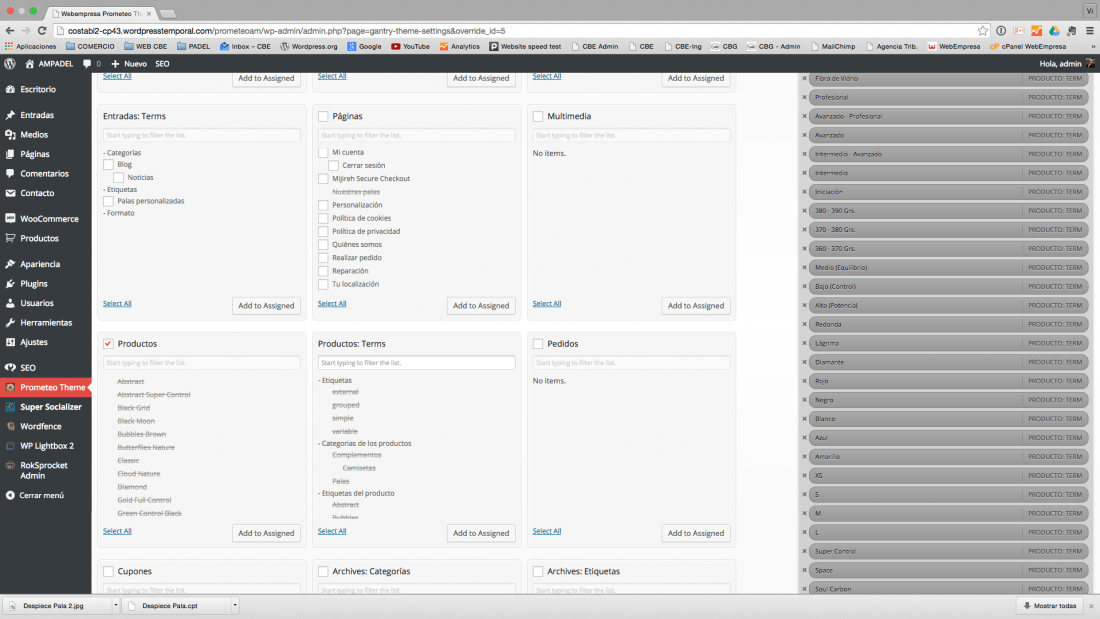Image resolution: width=1100 pixels, height=619 pixels.
Task: Click Add to Assigned under Productos
Action: tap(266, 533)
